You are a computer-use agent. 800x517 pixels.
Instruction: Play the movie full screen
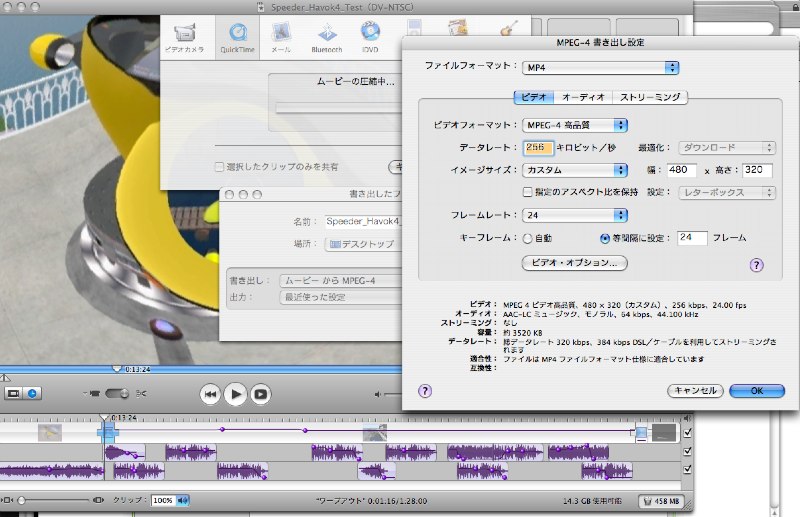click(260, 394)
